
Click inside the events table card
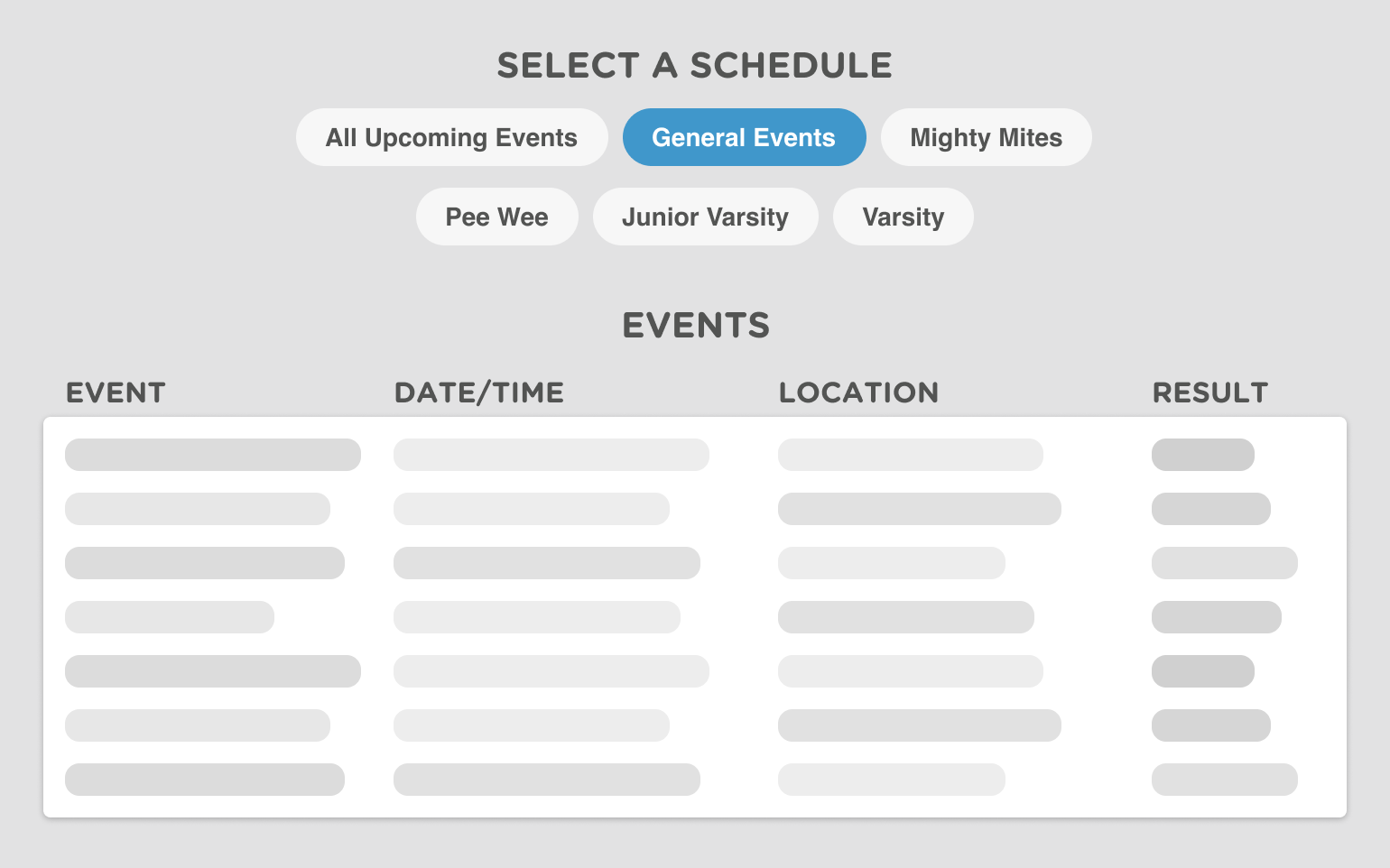(x=695, y=617)
